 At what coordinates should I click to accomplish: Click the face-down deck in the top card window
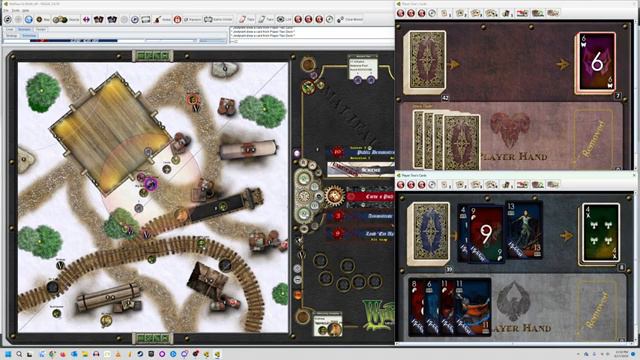[x=425, y=62]
